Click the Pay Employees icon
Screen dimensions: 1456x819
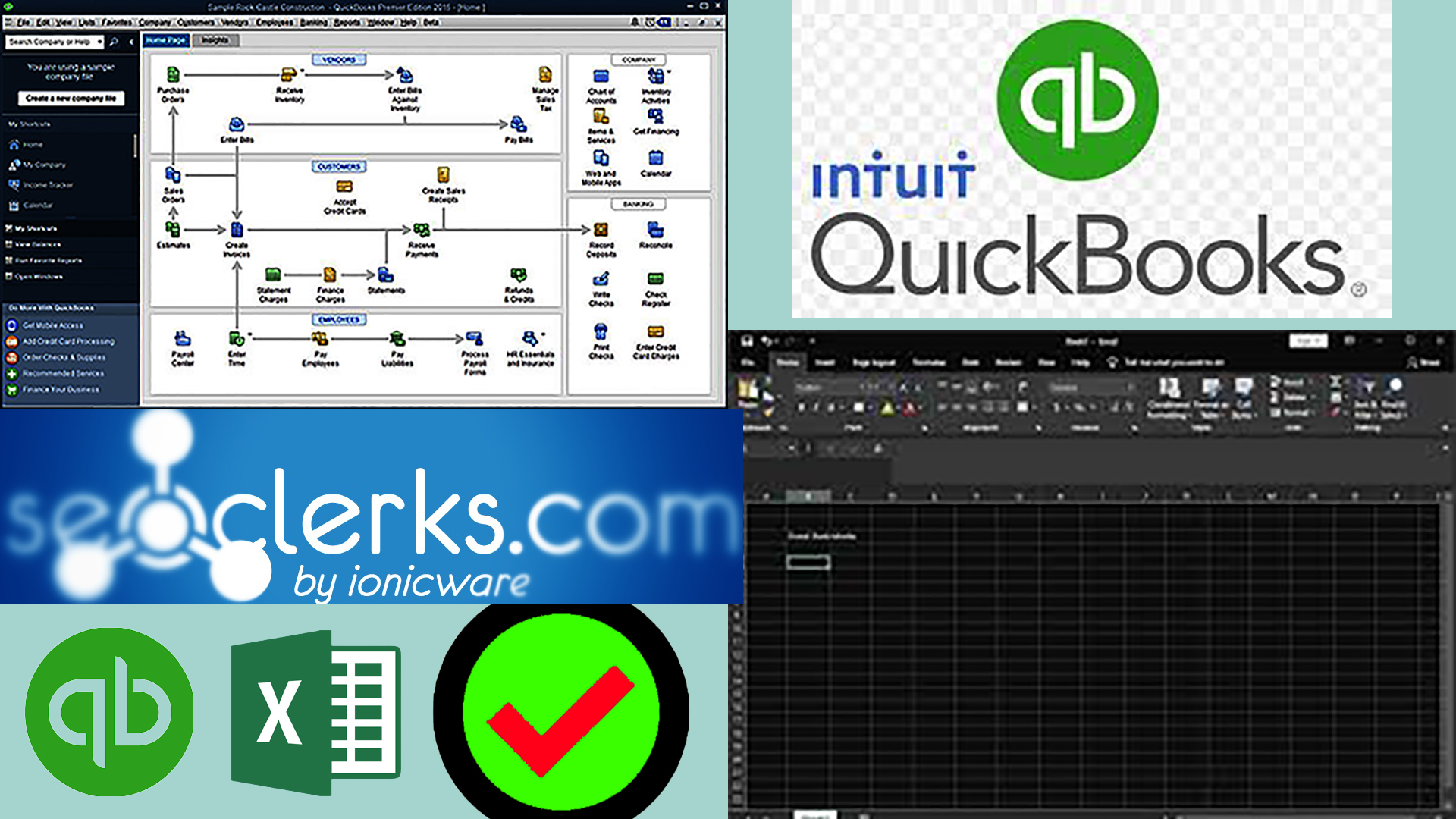coord(320,339)
